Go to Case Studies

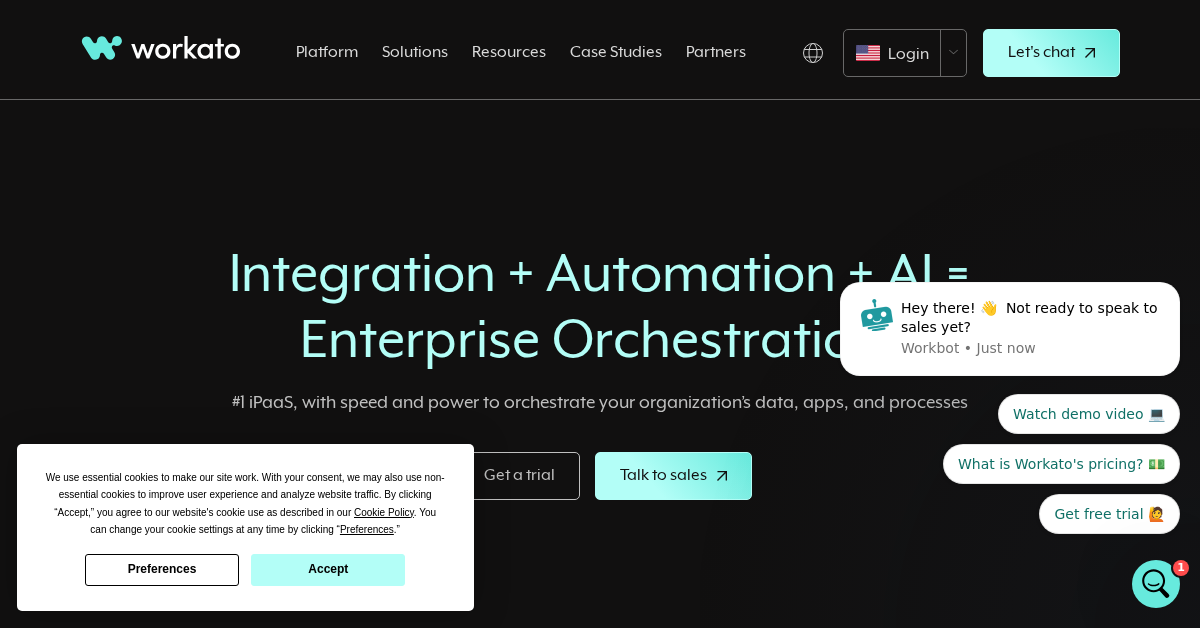click(x=616, y=52)
